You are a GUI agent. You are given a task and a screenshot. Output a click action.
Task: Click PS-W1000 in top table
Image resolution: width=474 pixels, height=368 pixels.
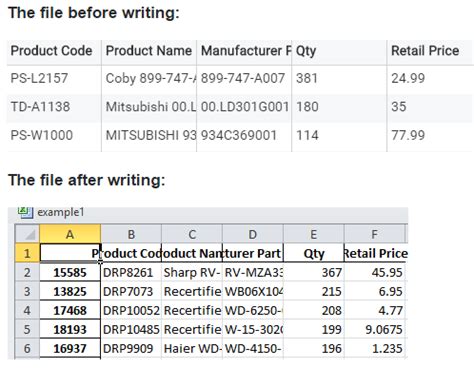(x=42, y=135)
